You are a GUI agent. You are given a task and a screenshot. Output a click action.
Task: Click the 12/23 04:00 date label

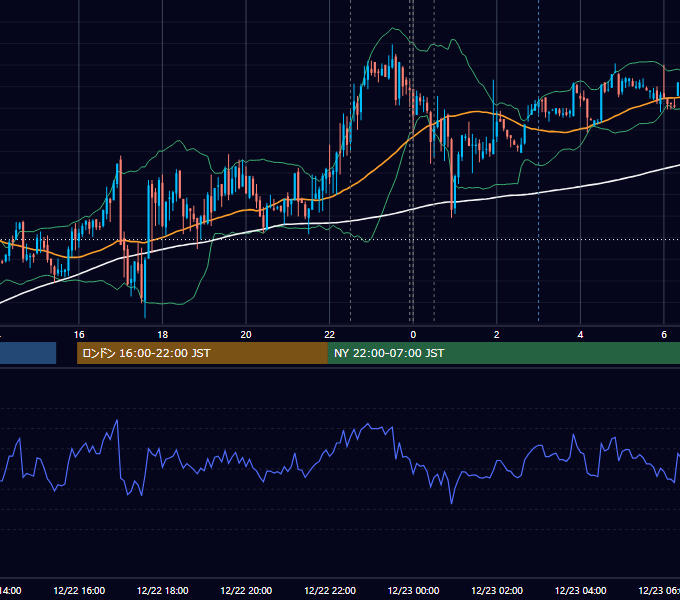click(581, 590)
